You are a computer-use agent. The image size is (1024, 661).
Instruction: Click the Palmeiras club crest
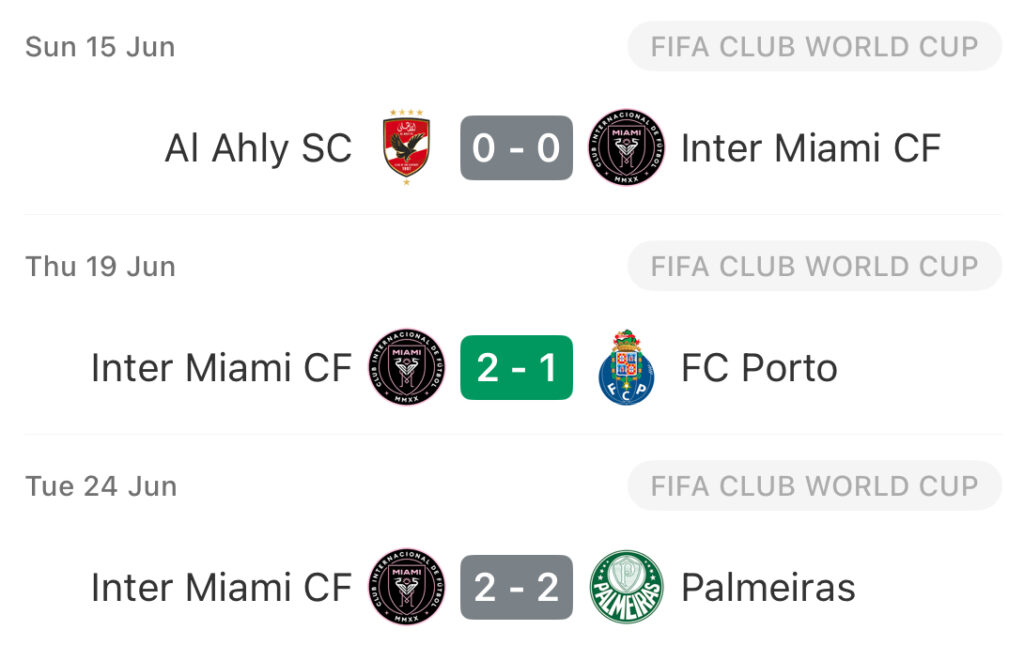[x=626, y=587]
